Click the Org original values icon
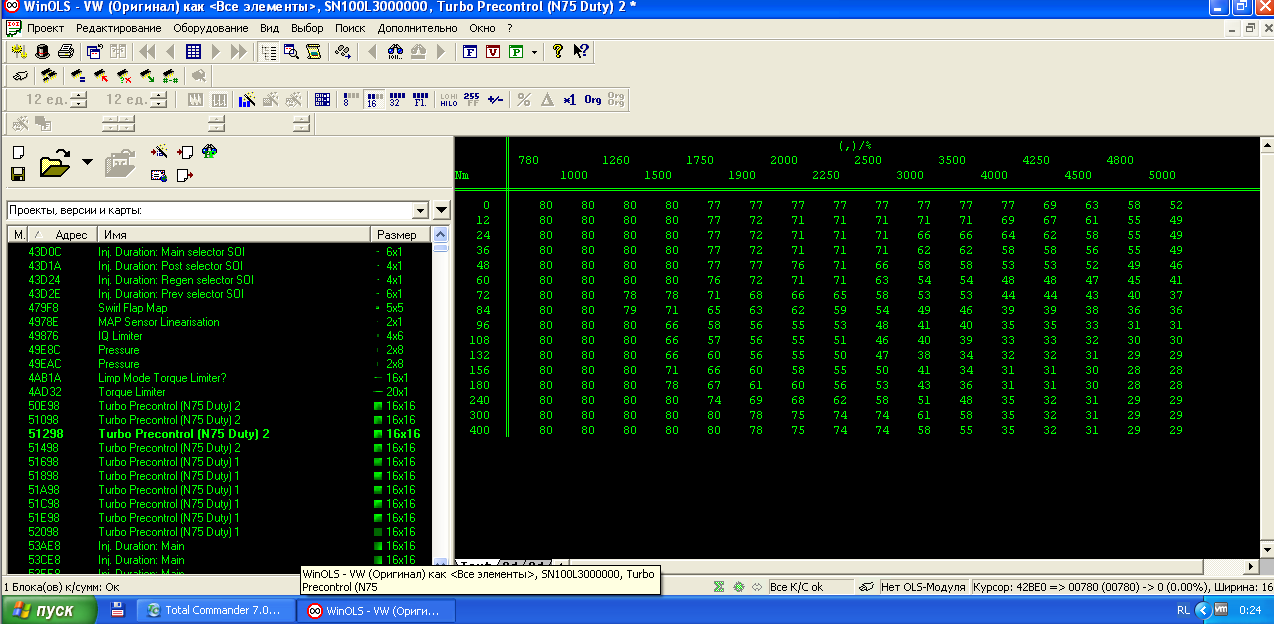The width and height of the screenshot is (1274, 624). (x=593, y=100)
